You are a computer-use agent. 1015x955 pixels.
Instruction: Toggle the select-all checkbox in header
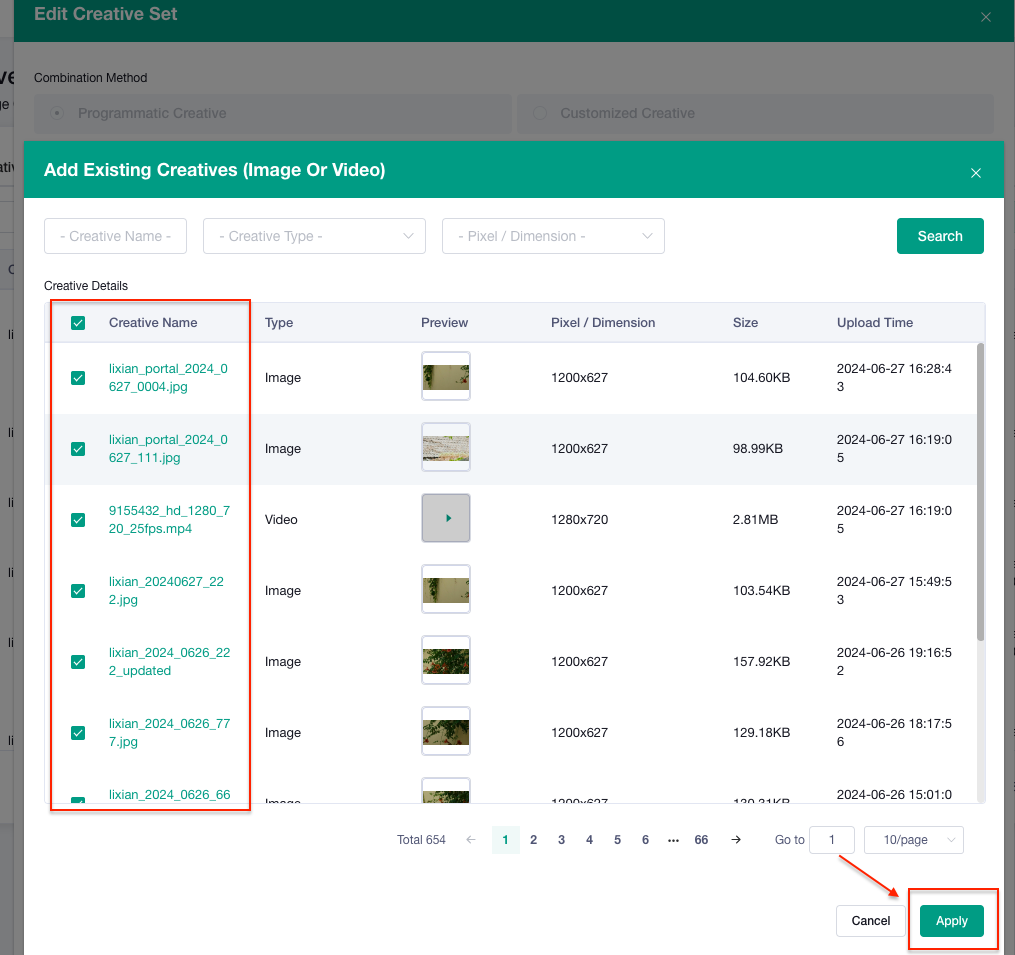point(78,322)
